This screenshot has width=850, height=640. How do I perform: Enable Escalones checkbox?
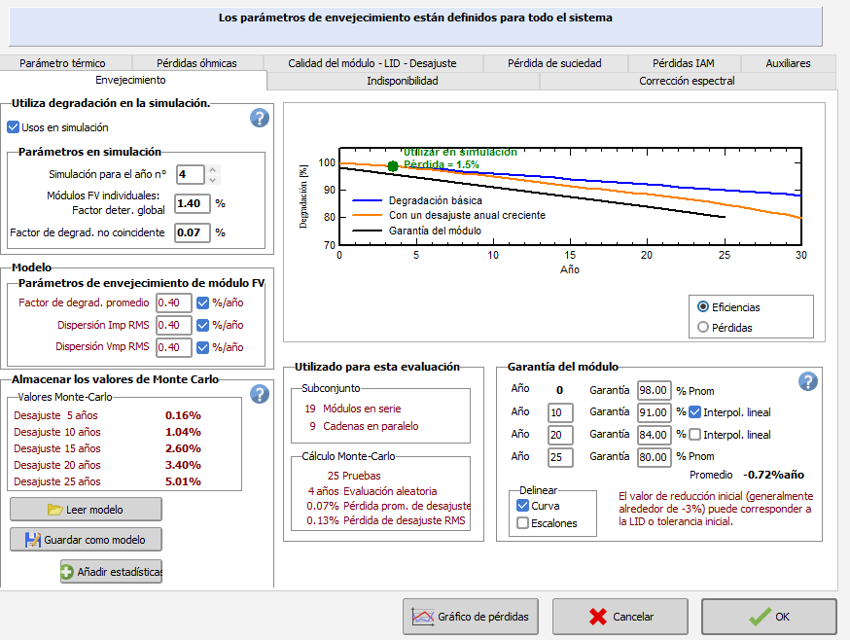coord(523,523)
